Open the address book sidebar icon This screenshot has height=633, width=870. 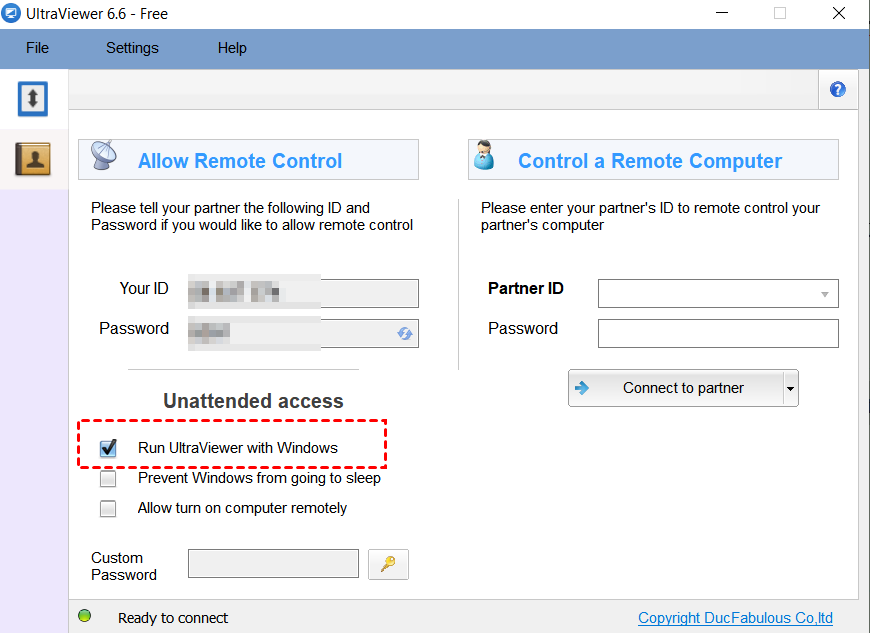33,159
